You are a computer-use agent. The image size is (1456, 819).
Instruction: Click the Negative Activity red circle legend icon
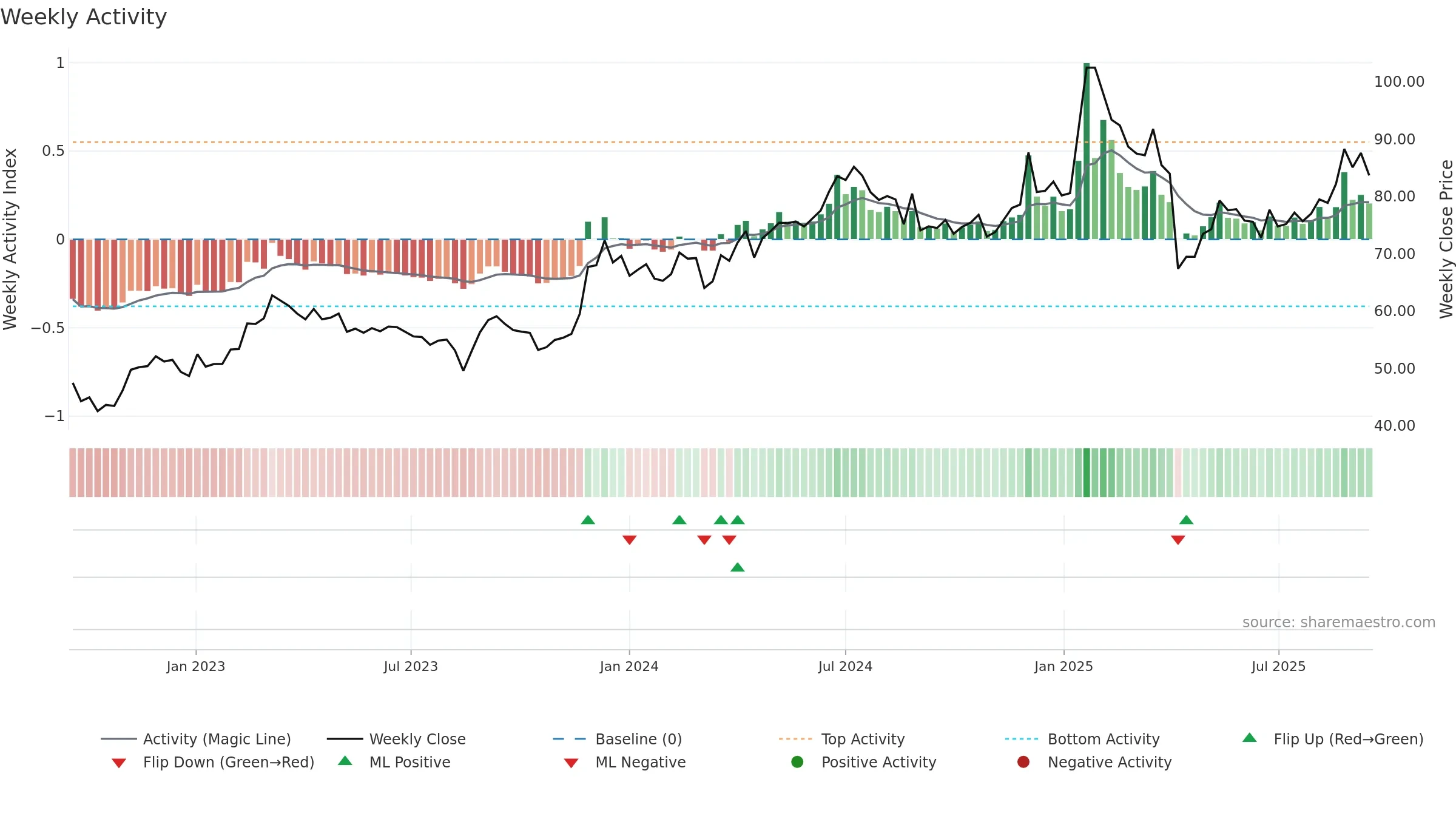tap(1023, 762)
